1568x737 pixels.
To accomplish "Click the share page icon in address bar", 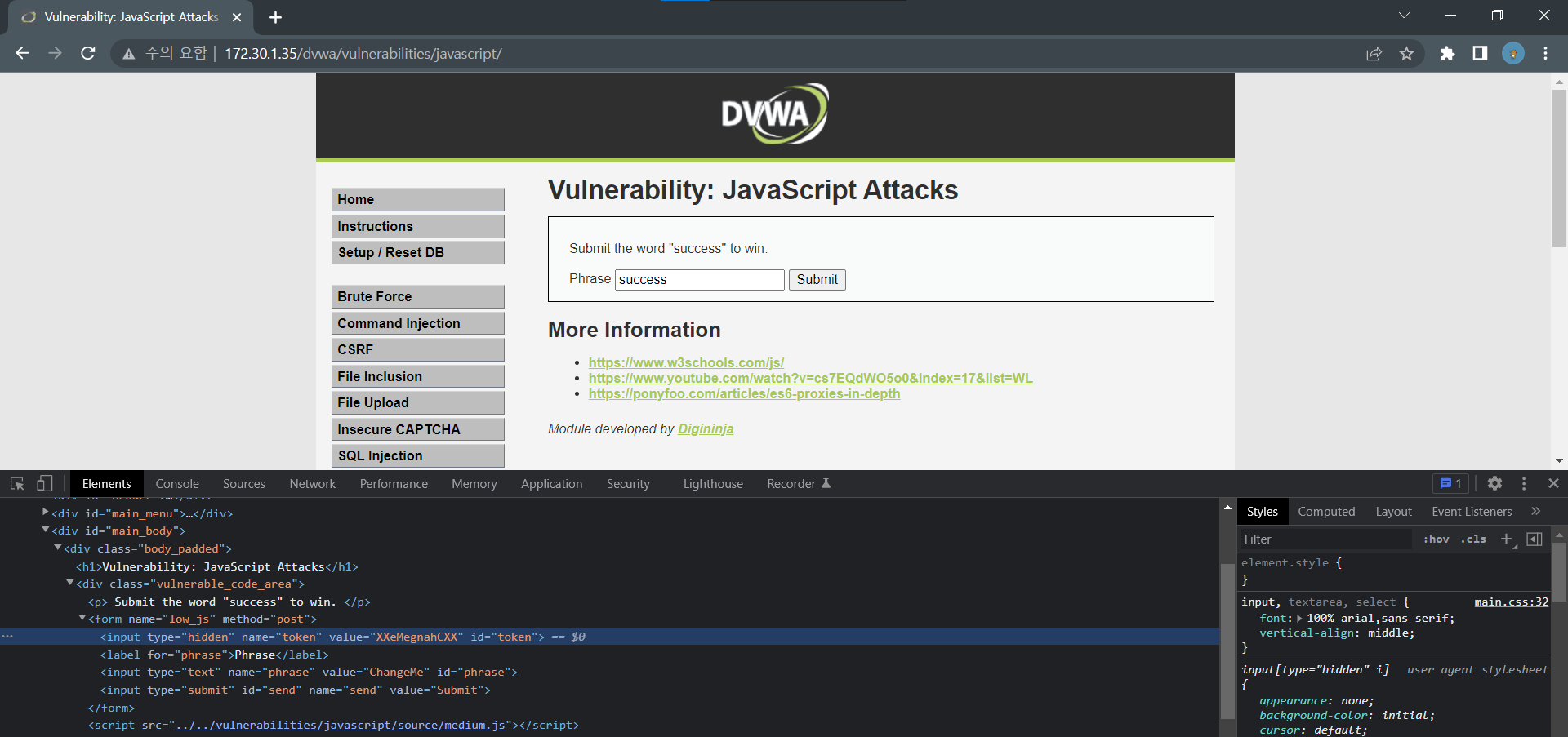I will pyautogui.click(x=1374, y=54).
